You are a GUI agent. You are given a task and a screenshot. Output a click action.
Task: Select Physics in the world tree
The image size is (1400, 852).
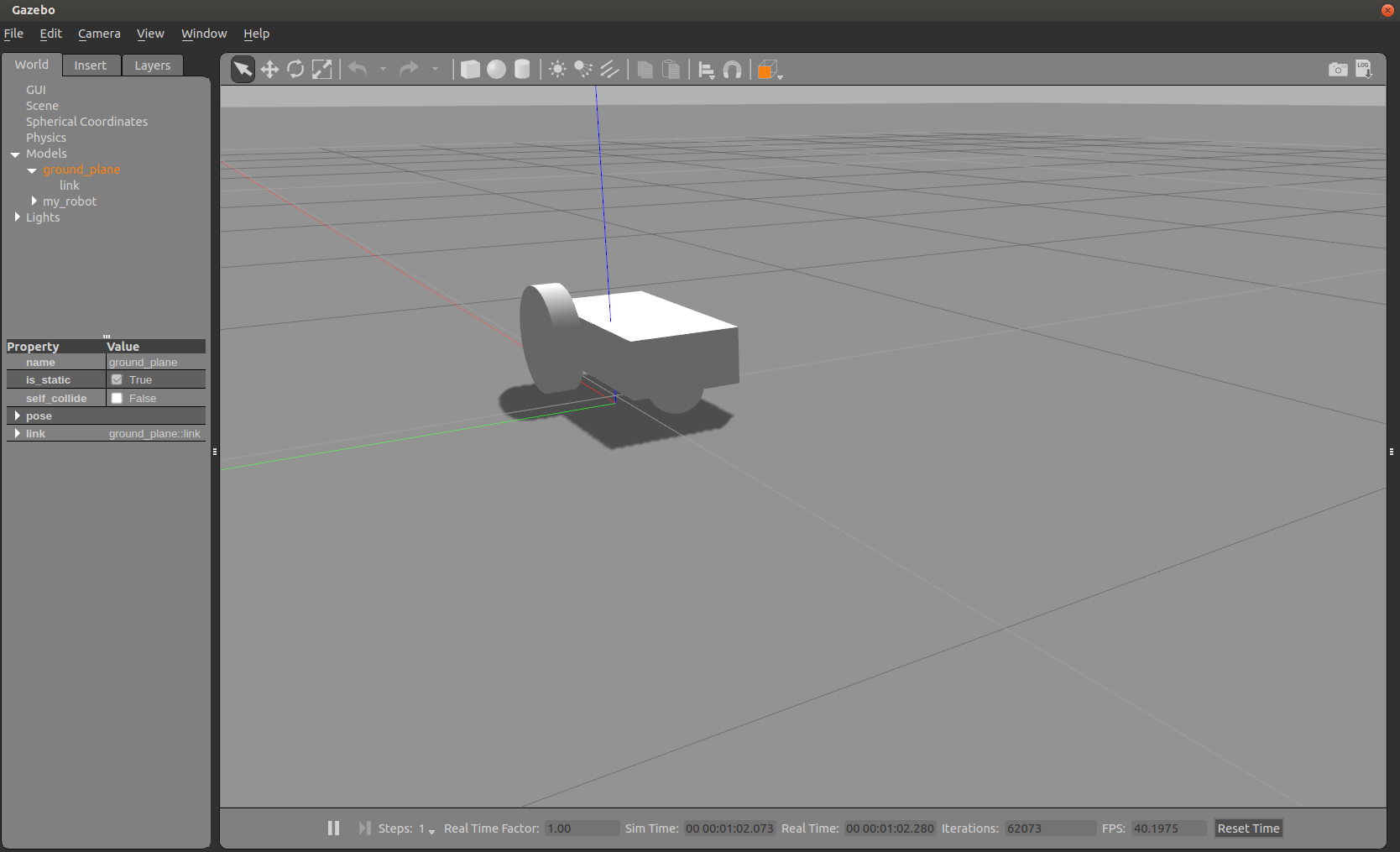point(45,138)
